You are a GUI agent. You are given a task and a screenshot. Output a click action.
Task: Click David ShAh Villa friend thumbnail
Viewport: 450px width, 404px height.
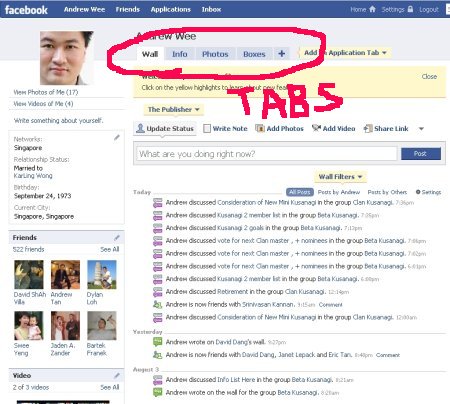[29, 274]
